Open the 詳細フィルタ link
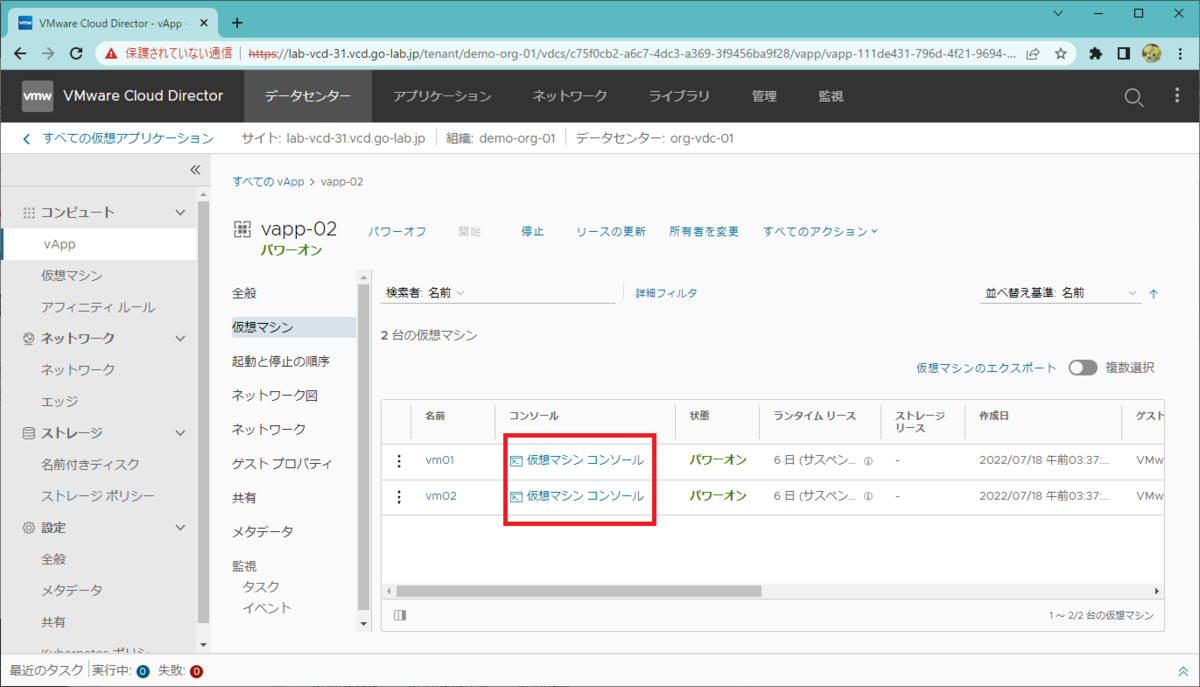This screenshot has width=1200, height=687. tap(667, 293)
